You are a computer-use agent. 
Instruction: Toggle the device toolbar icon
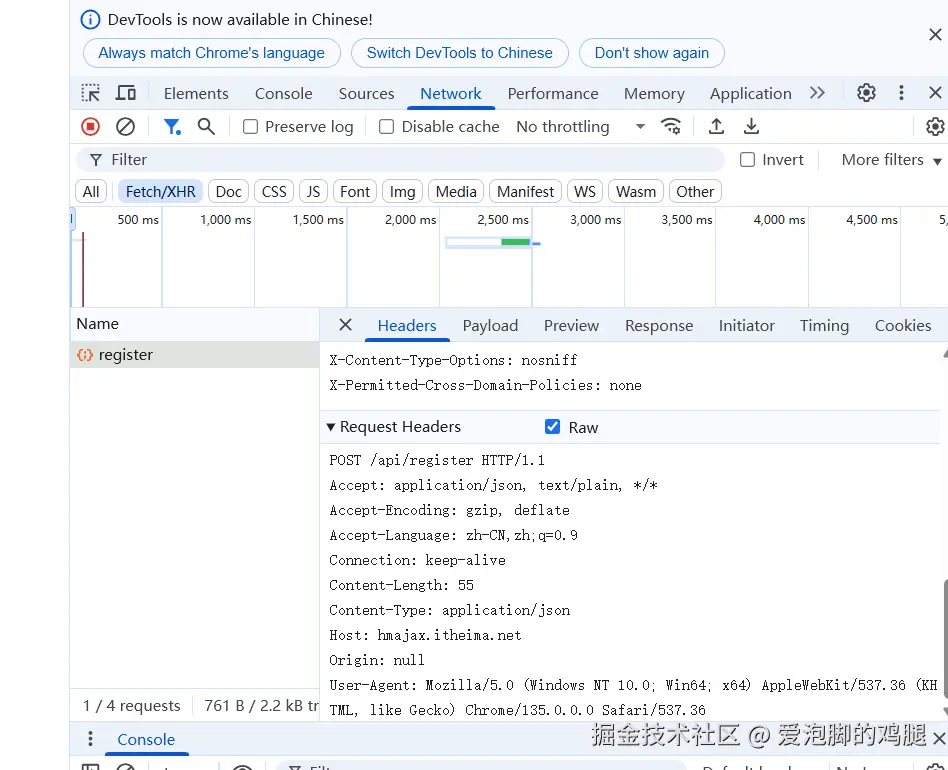(x=126, y=93)
